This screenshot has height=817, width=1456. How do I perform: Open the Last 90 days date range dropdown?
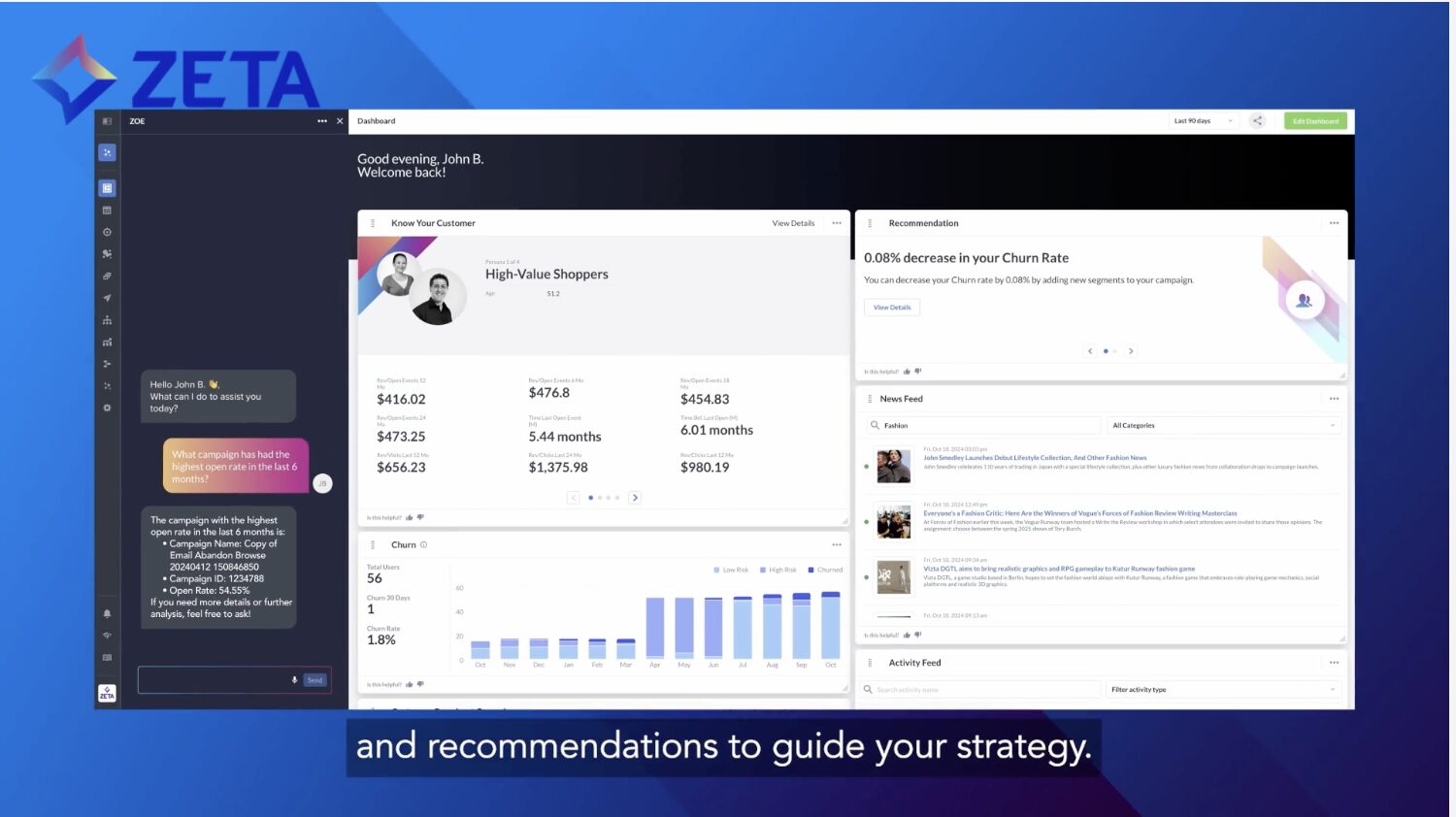1203,121
